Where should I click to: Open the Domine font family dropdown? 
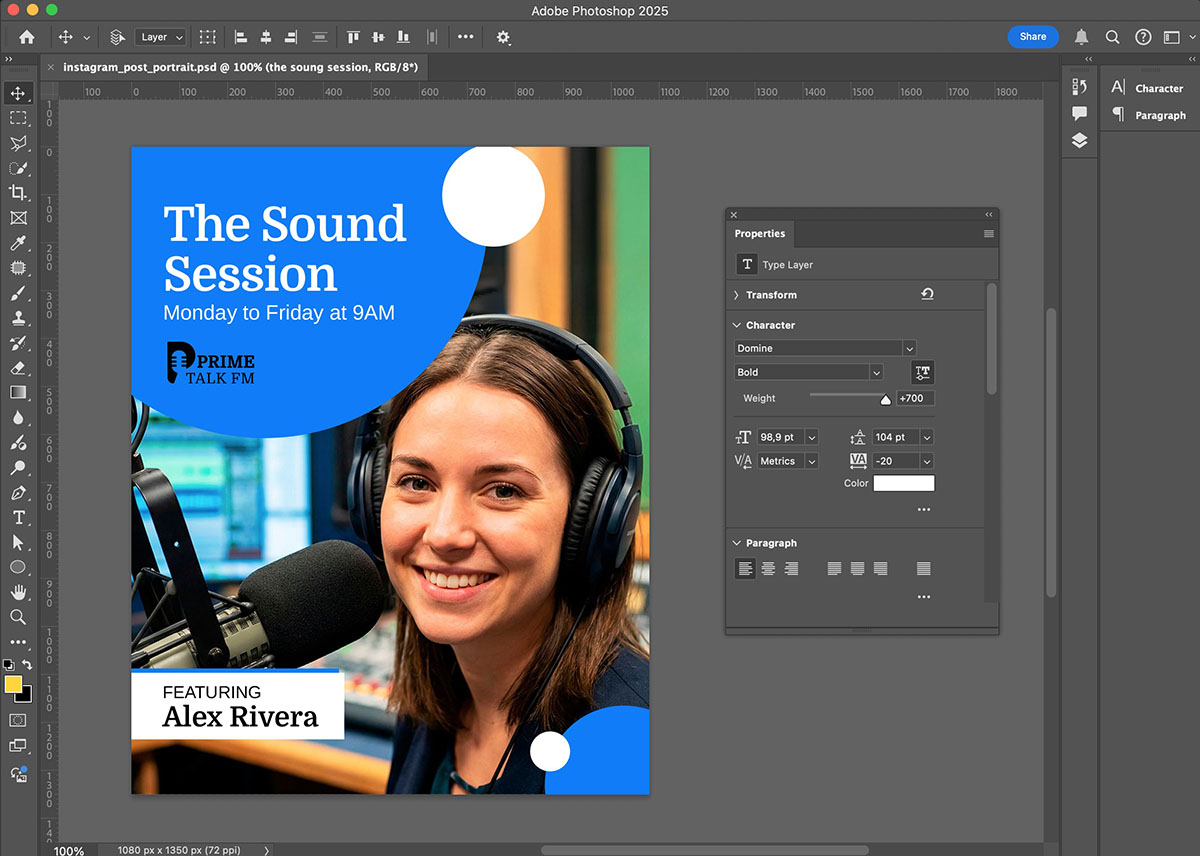[x=909, y=348]
